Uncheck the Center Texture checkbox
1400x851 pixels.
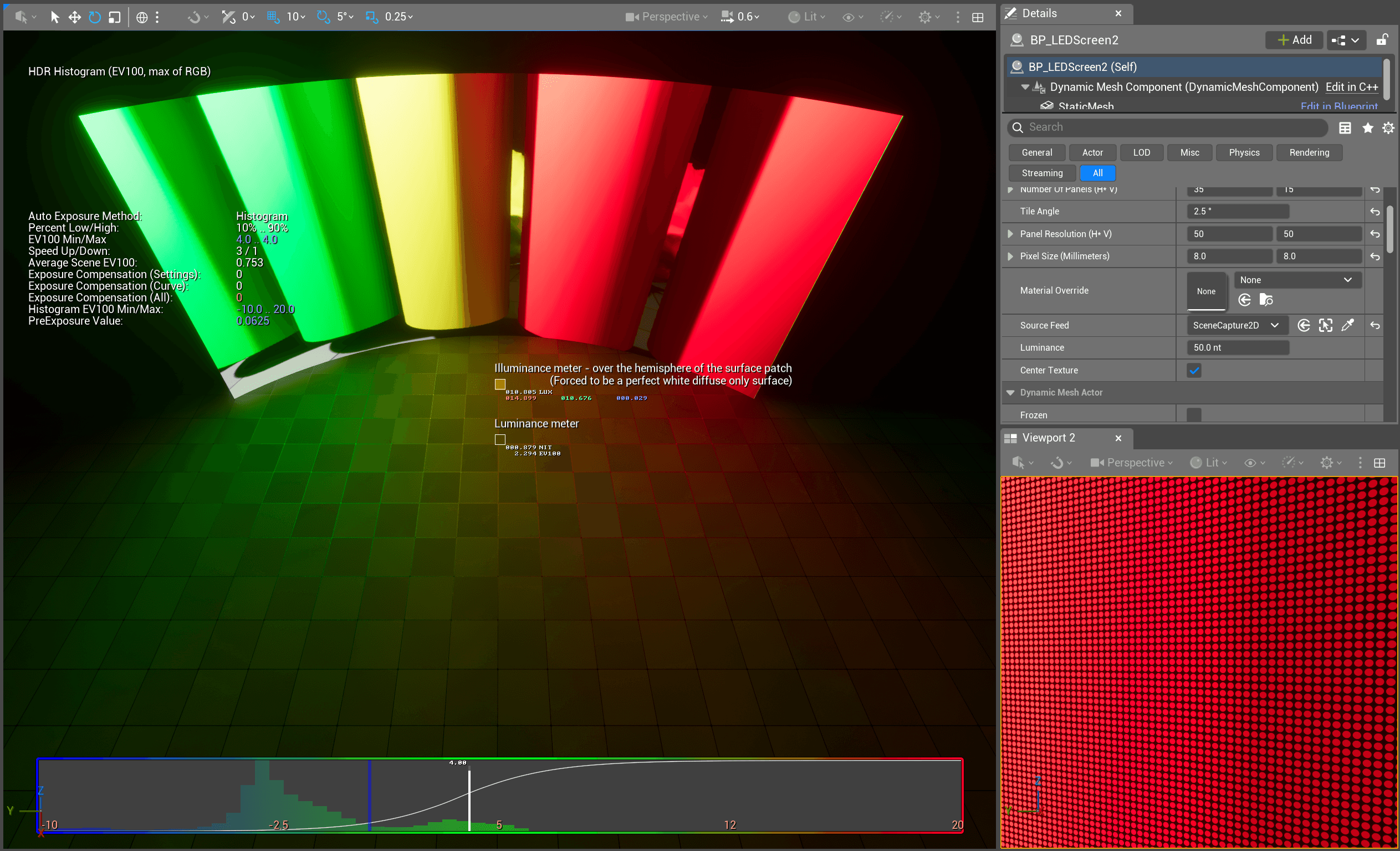(x=1194, y=371)
